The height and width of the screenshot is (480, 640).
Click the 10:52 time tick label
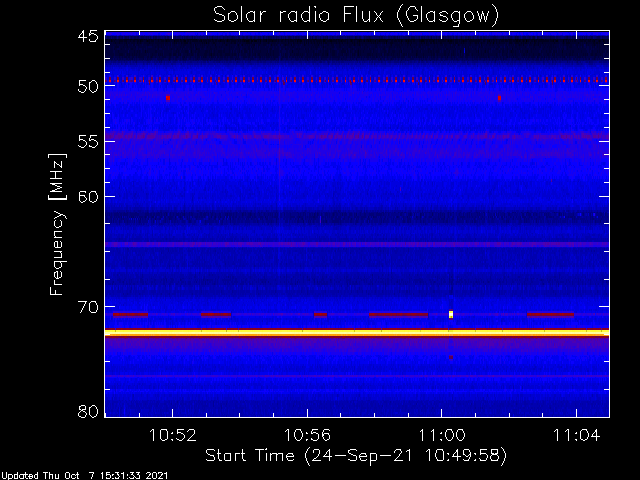173,435
